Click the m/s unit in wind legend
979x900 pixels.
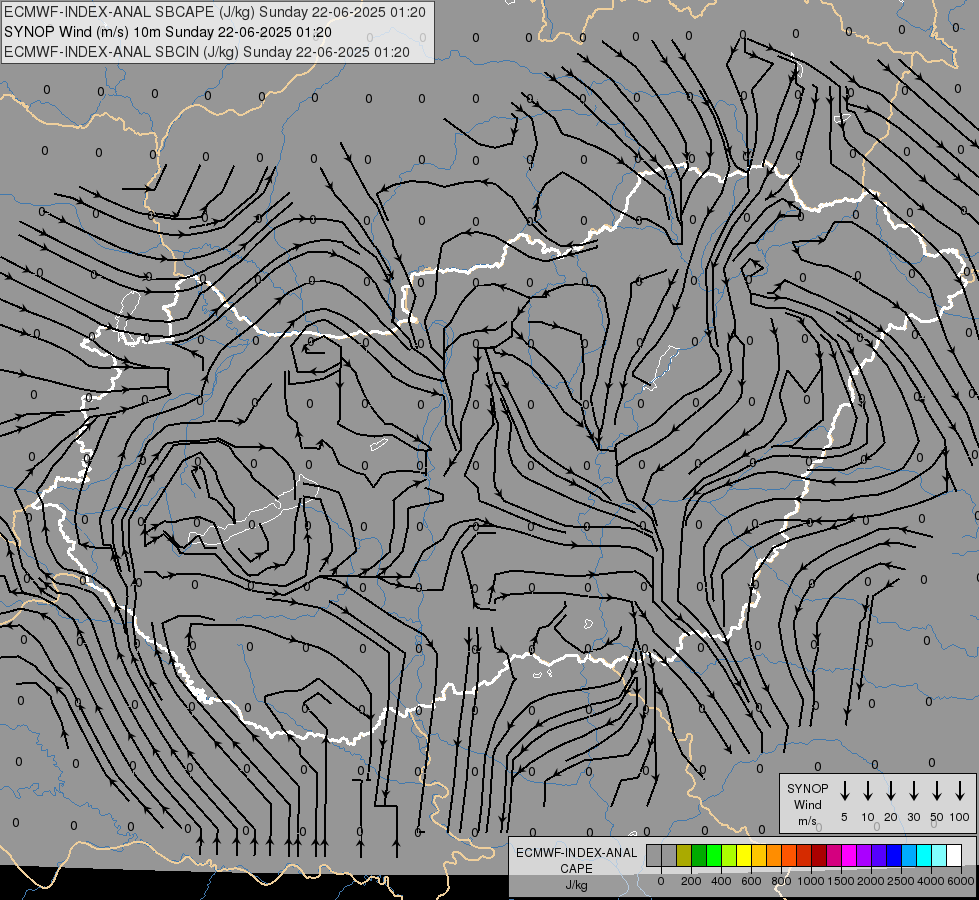(807, 821)
